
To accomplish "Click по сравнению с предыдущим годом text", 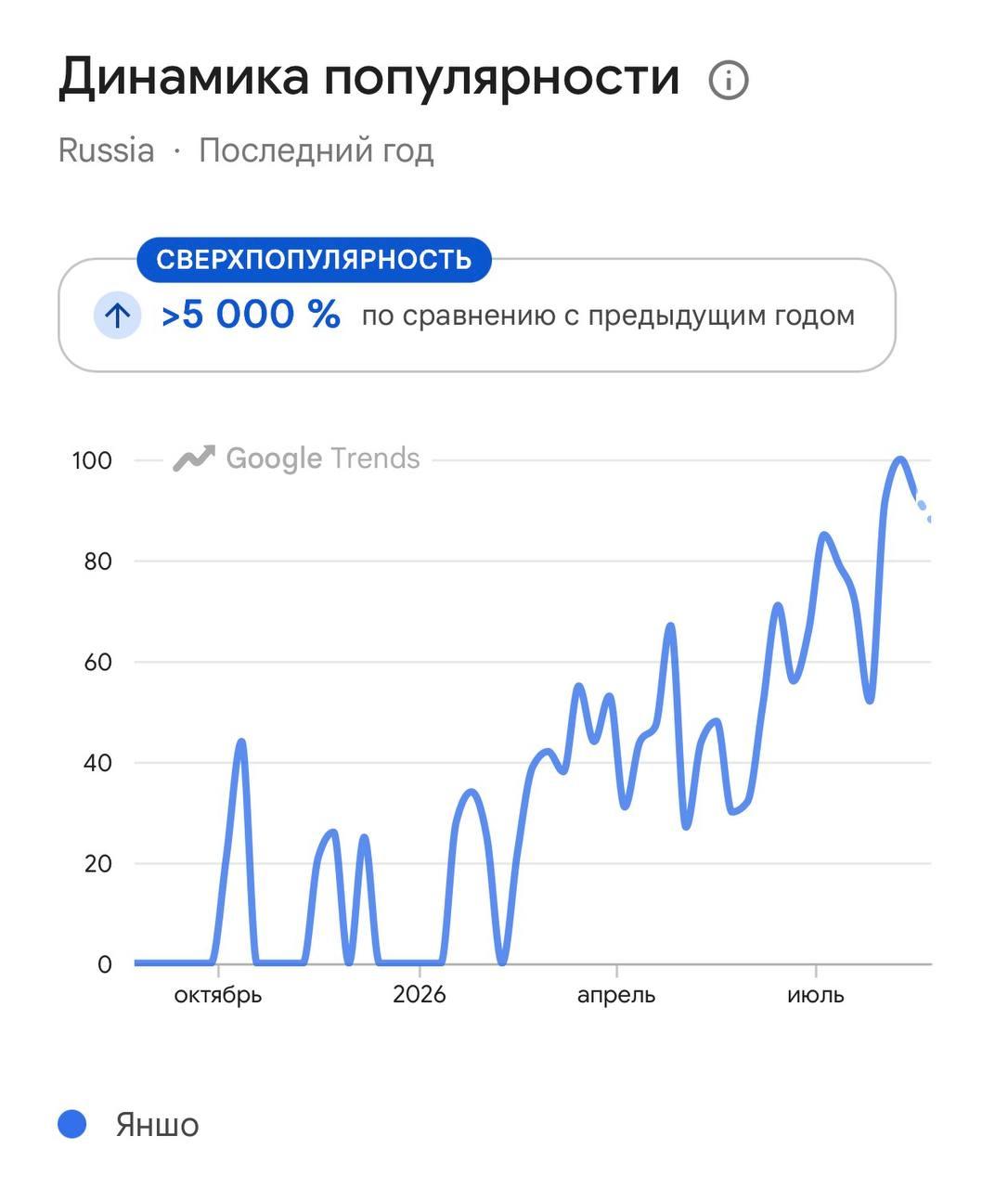I will click(x=608, y=316).
